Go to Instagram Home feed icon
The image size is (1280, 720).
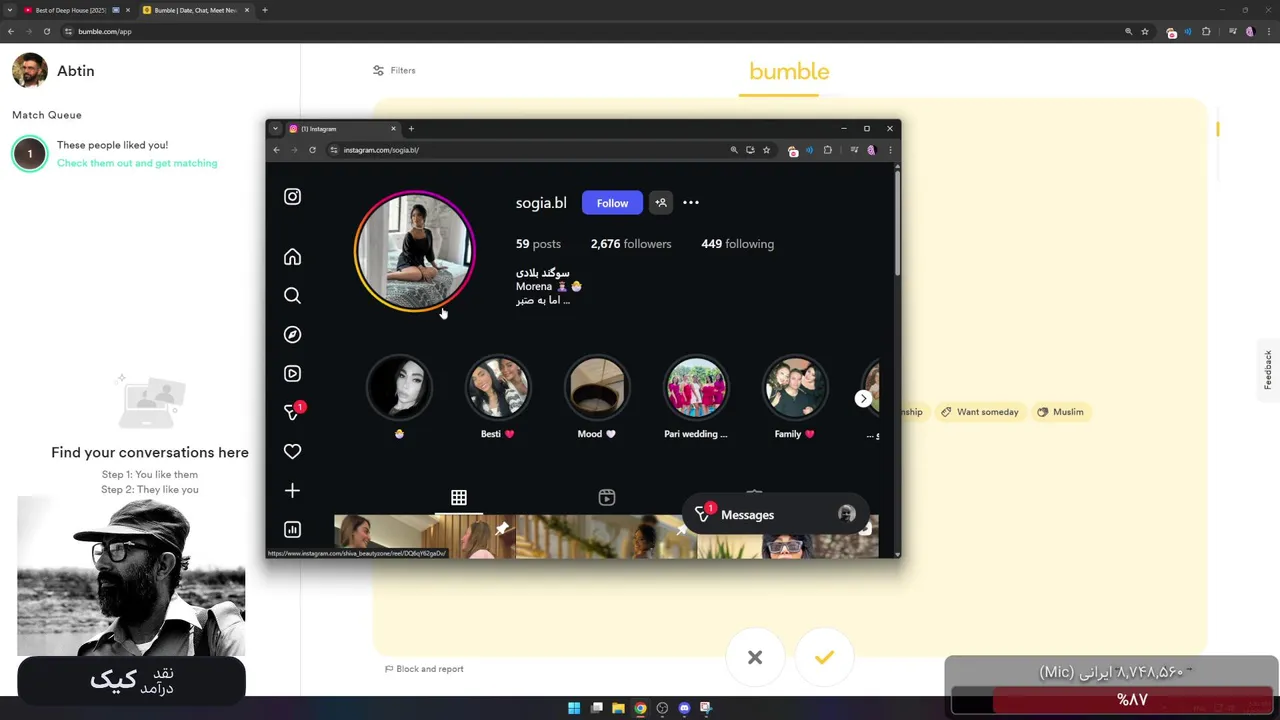point(292,257)
